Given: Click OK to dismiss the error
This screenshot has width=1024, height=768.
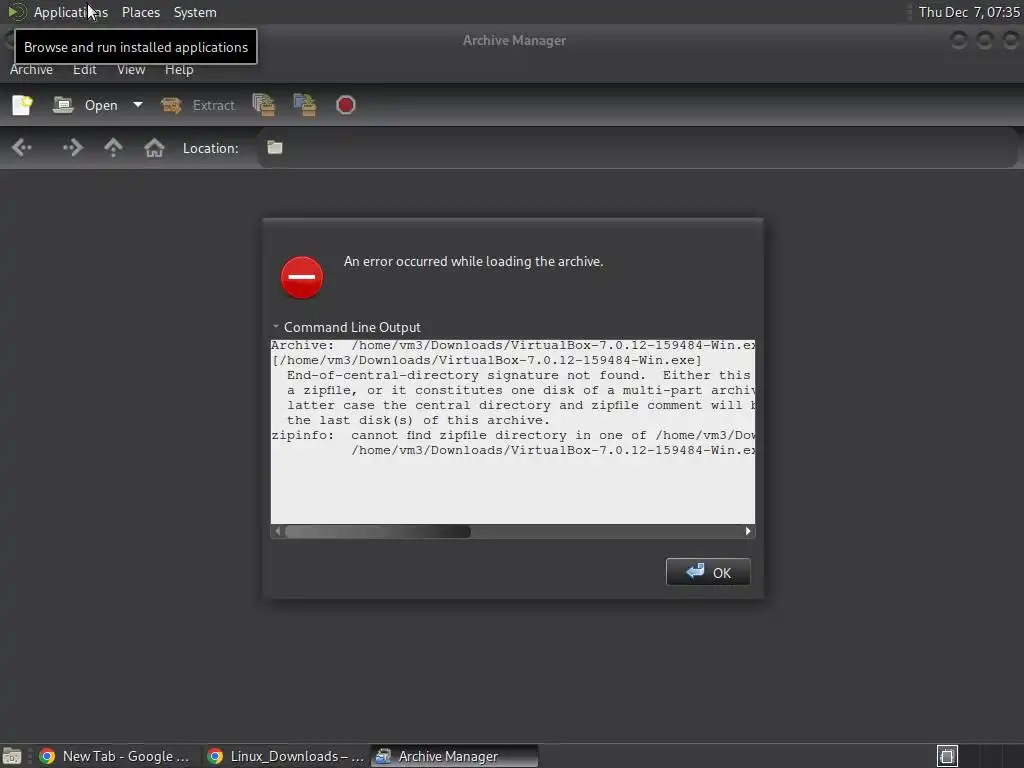Looking at the screenshot, I should pos(708,572).
